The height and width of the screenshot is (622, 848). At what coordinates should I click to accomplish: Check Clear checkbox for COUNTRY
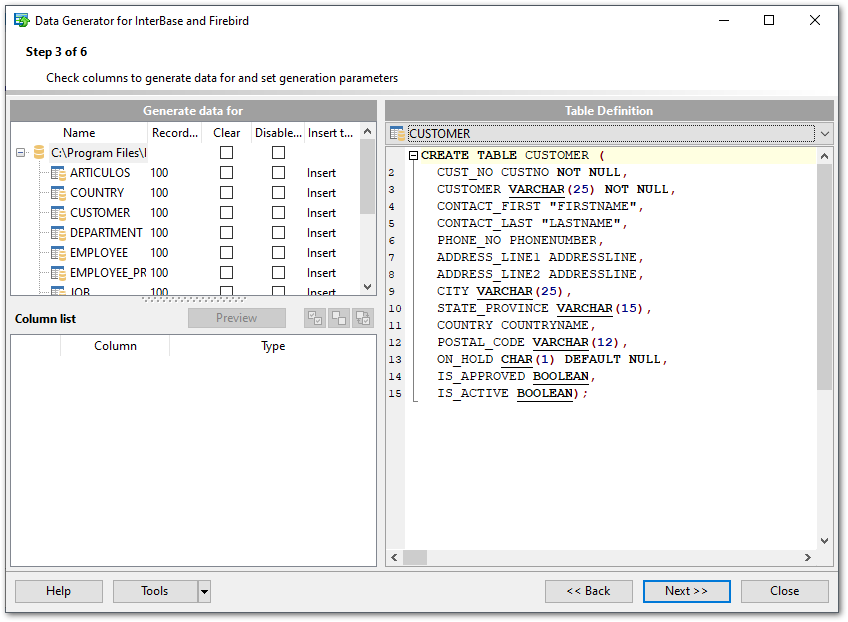click(x=227, y=193)
